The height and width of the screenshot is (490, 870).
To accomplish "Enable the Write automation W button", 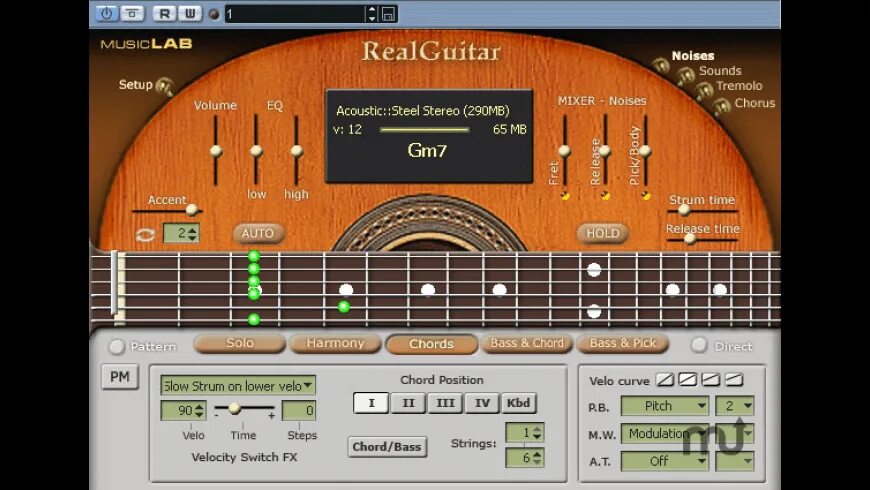I will [190, 13].
